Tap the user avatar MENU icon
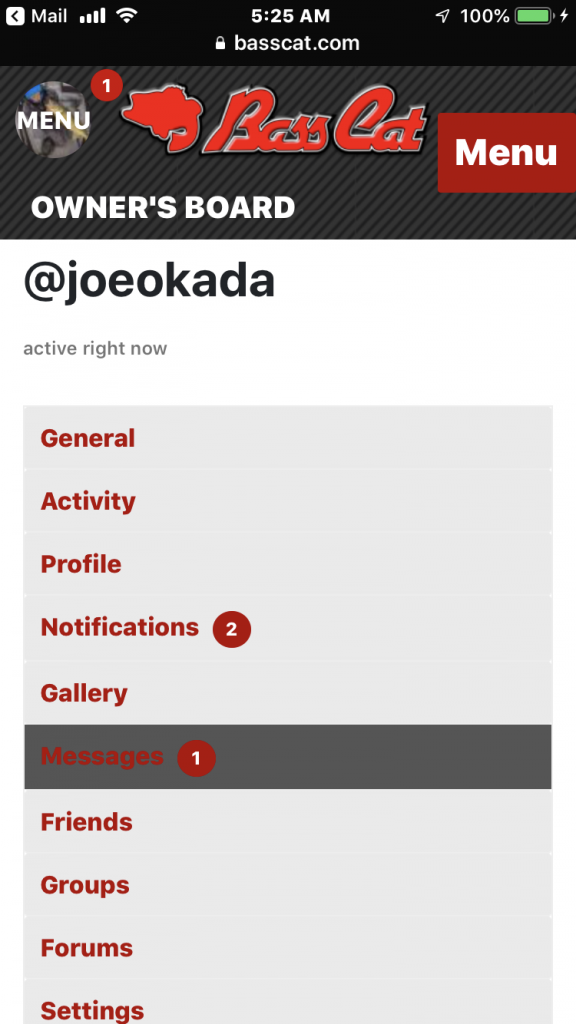 (53, 120)
